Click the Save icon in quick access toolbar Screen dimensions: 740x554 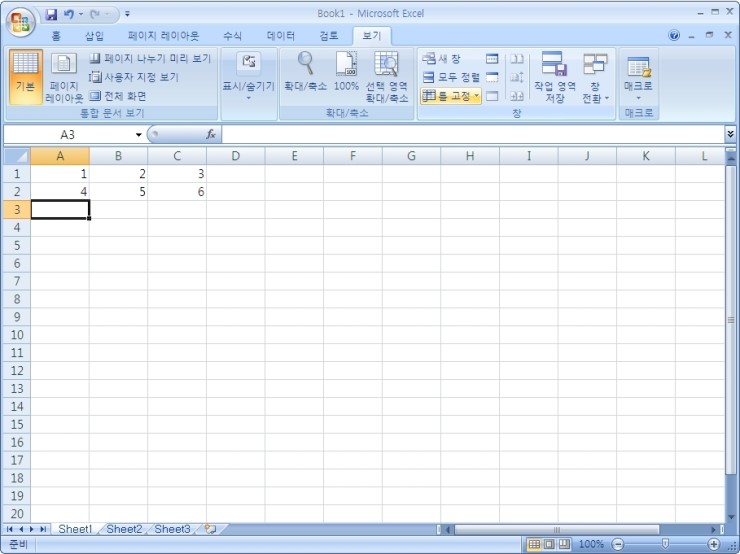pos(51,14)
